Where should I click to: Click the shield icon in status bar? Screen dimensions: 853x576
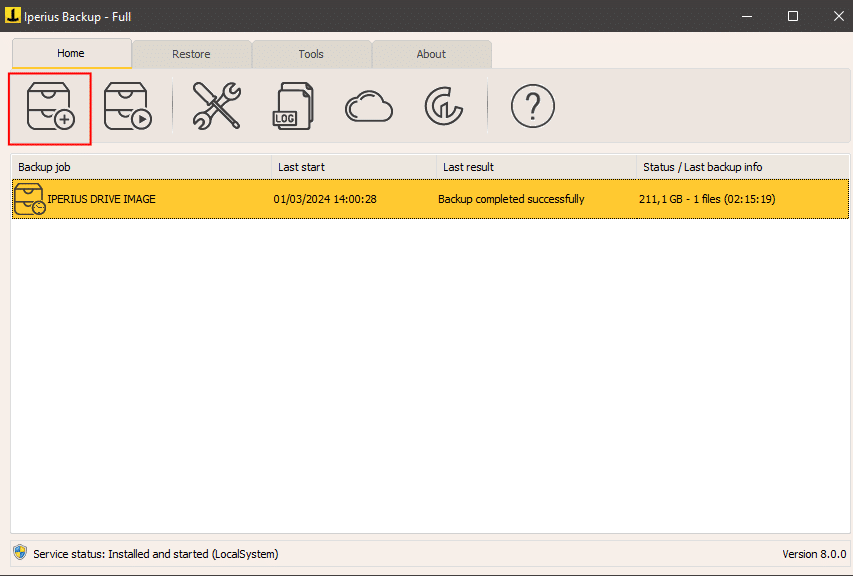coord(18,553)
